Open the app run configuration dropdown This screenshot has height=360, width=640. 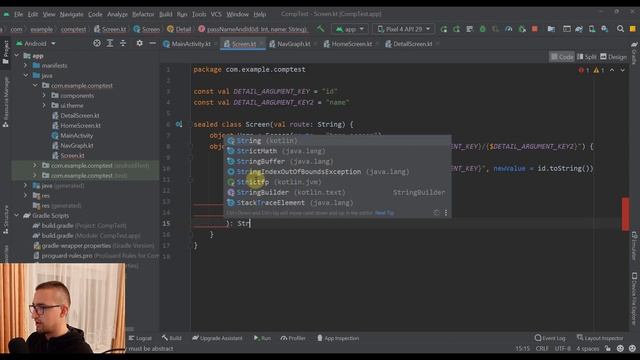350,29
